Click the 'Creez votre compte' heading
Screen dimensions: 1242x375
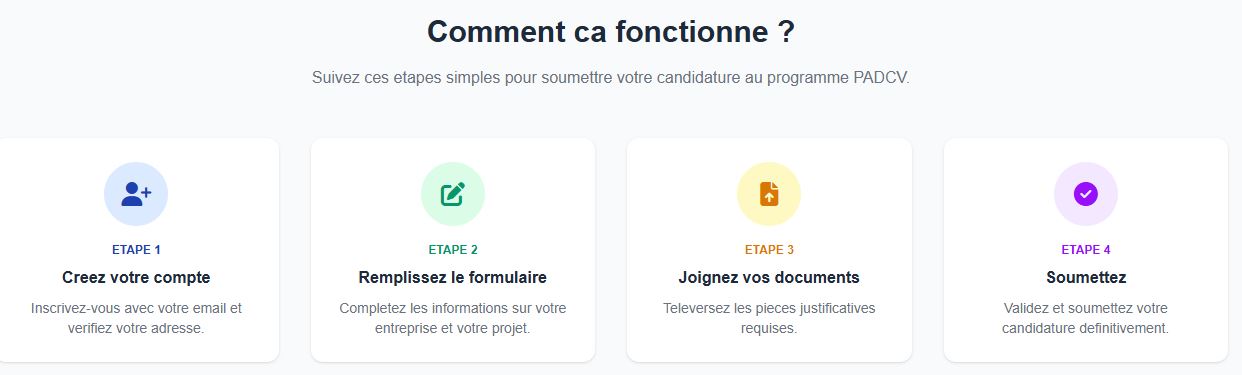[x=136, y=277]
